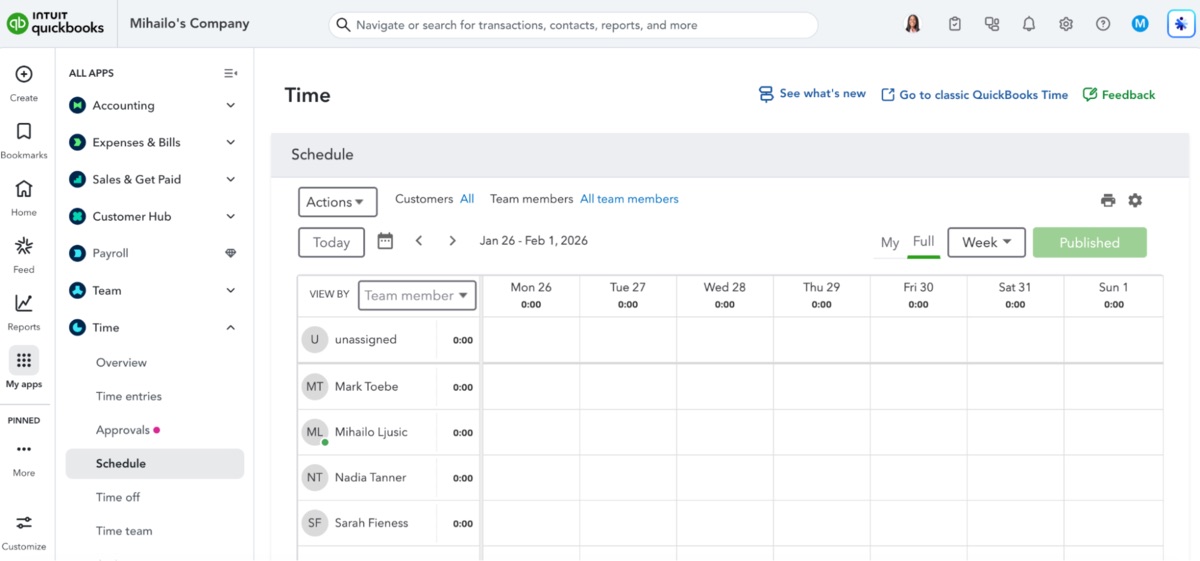
Task: Click the Intuit QuickBooks logo
Action: (55, 23)
